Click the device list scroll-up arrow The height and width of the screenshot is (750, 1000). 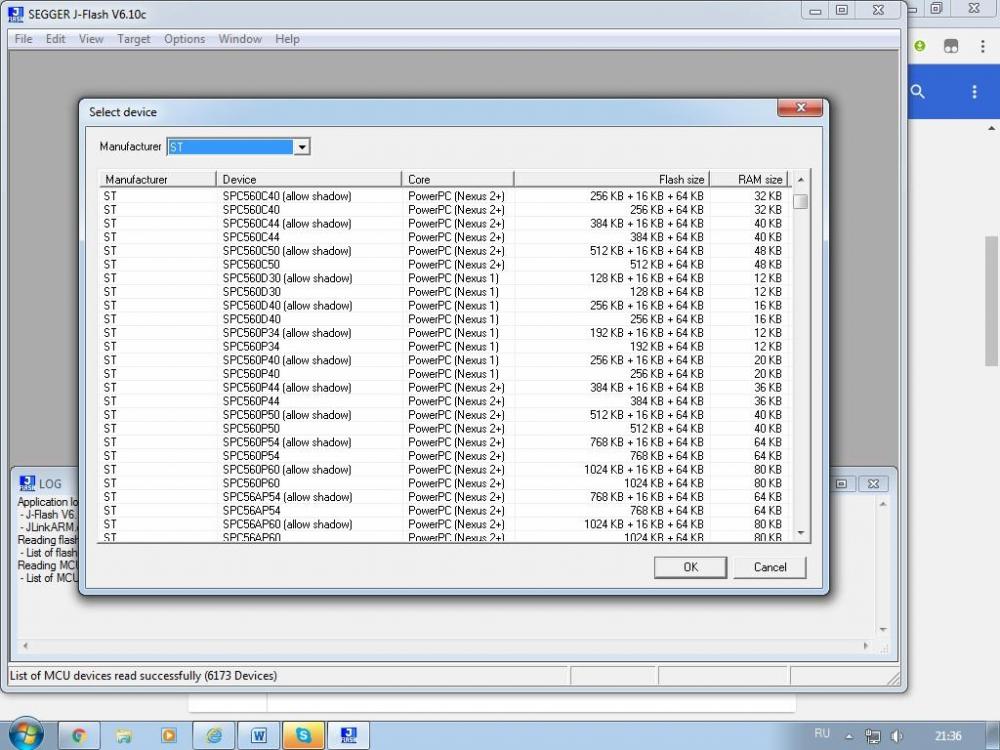(800, 180)
